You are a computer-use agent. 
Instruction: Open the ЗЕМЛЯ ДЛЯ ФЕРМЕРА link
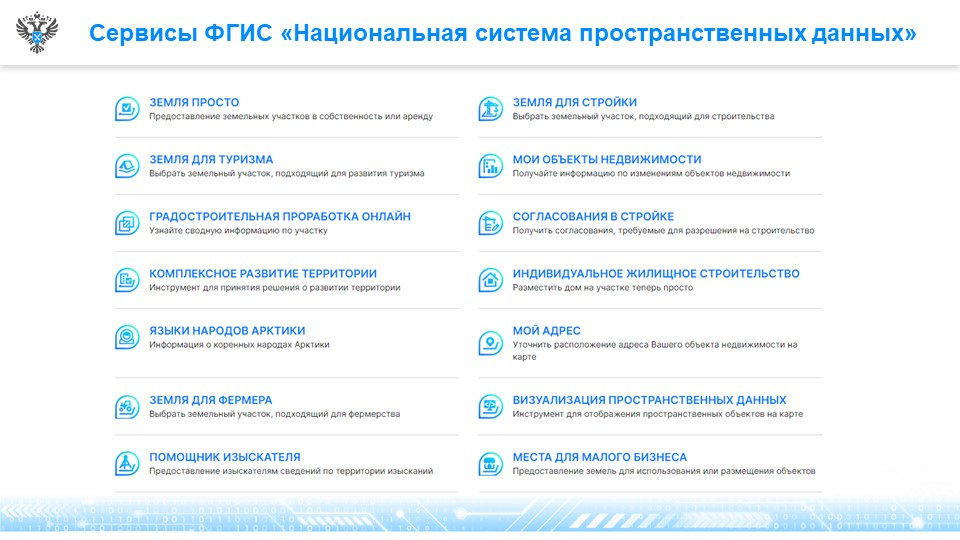tap(211, 400)
